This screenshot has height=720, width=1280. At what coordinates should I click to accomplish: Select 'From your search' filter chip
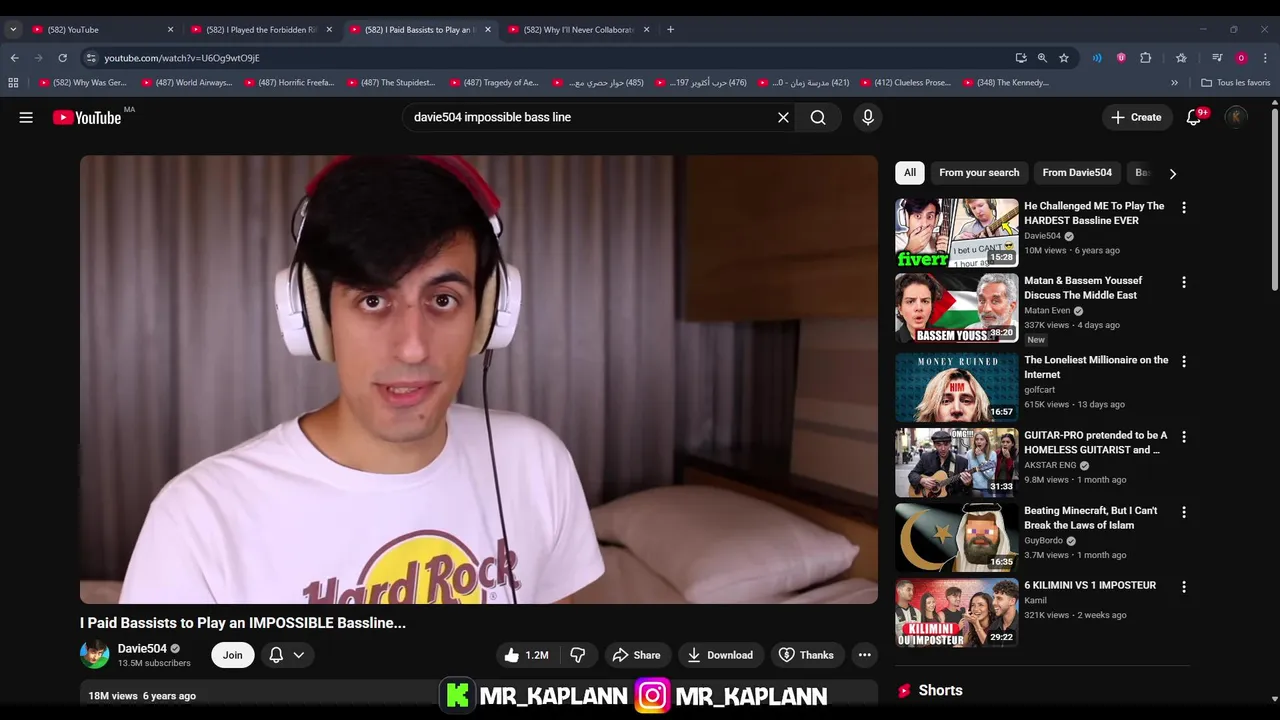click(x=979, y=173)
